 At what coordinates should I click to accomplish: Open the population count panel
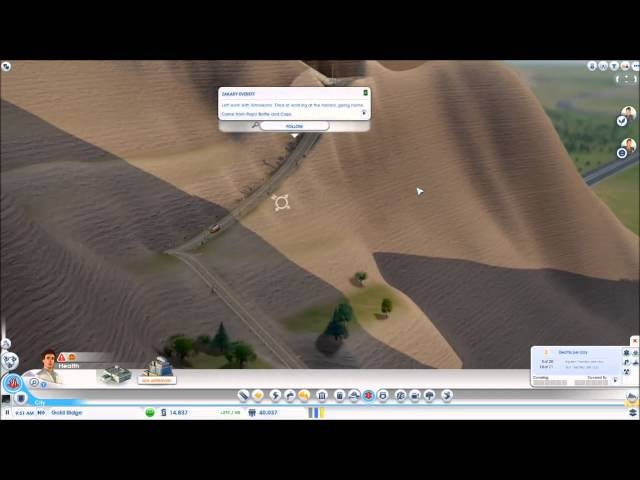coord(267,412)
